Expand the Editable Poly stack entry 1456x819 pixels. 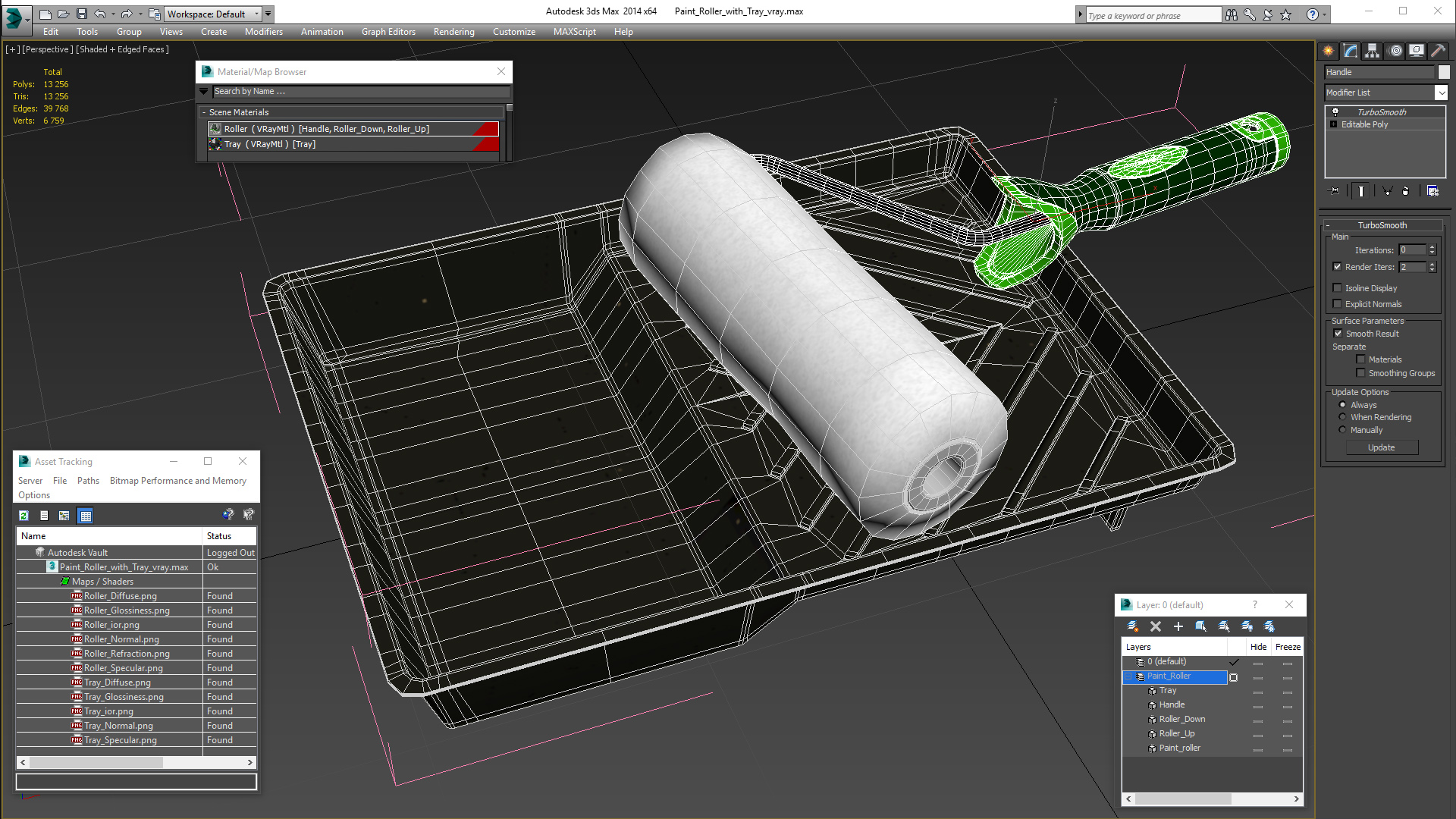click(1334, 124)
